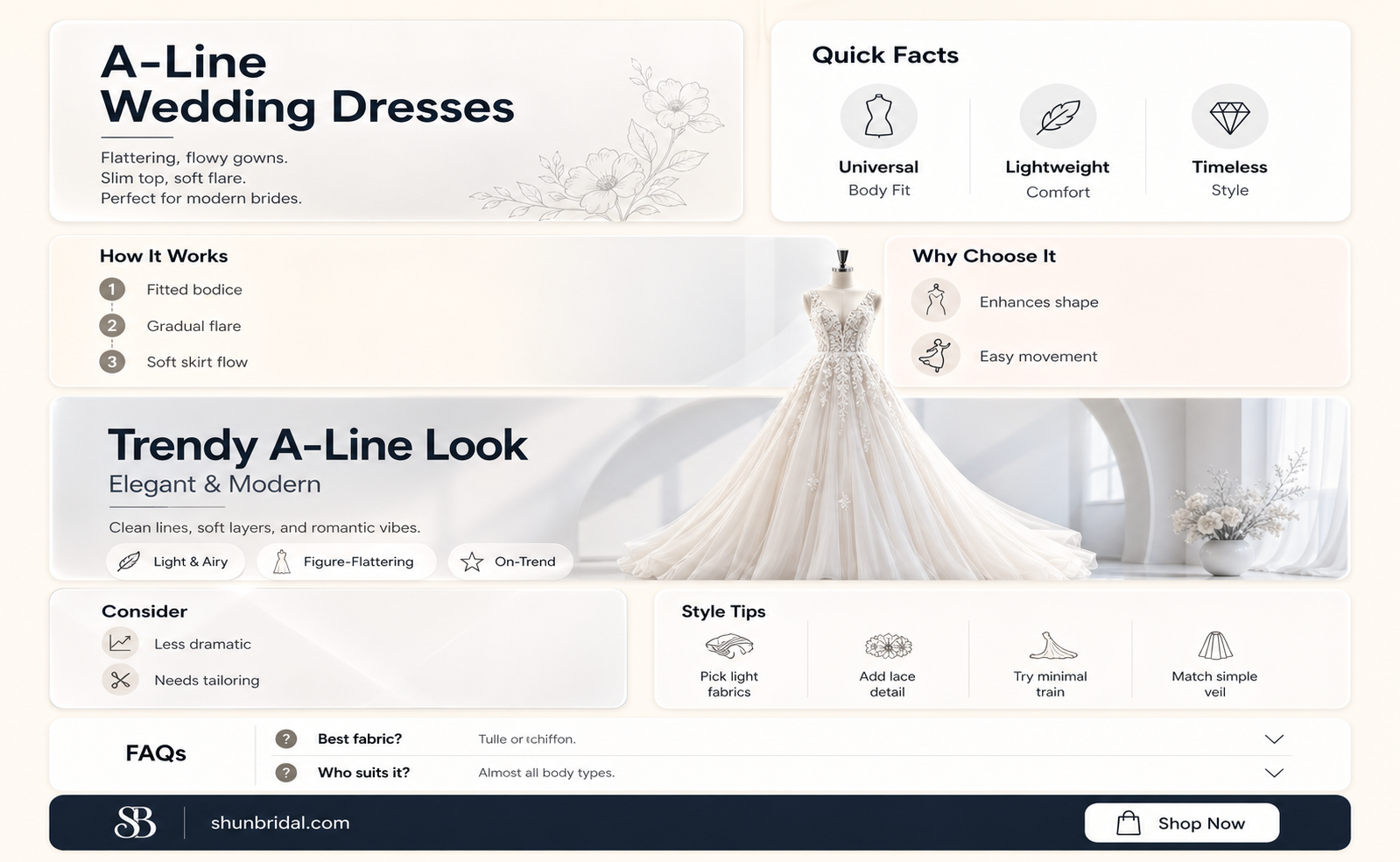Click the Enhances shape text
1400x862 pixels.
click(x=1038, y=302)
